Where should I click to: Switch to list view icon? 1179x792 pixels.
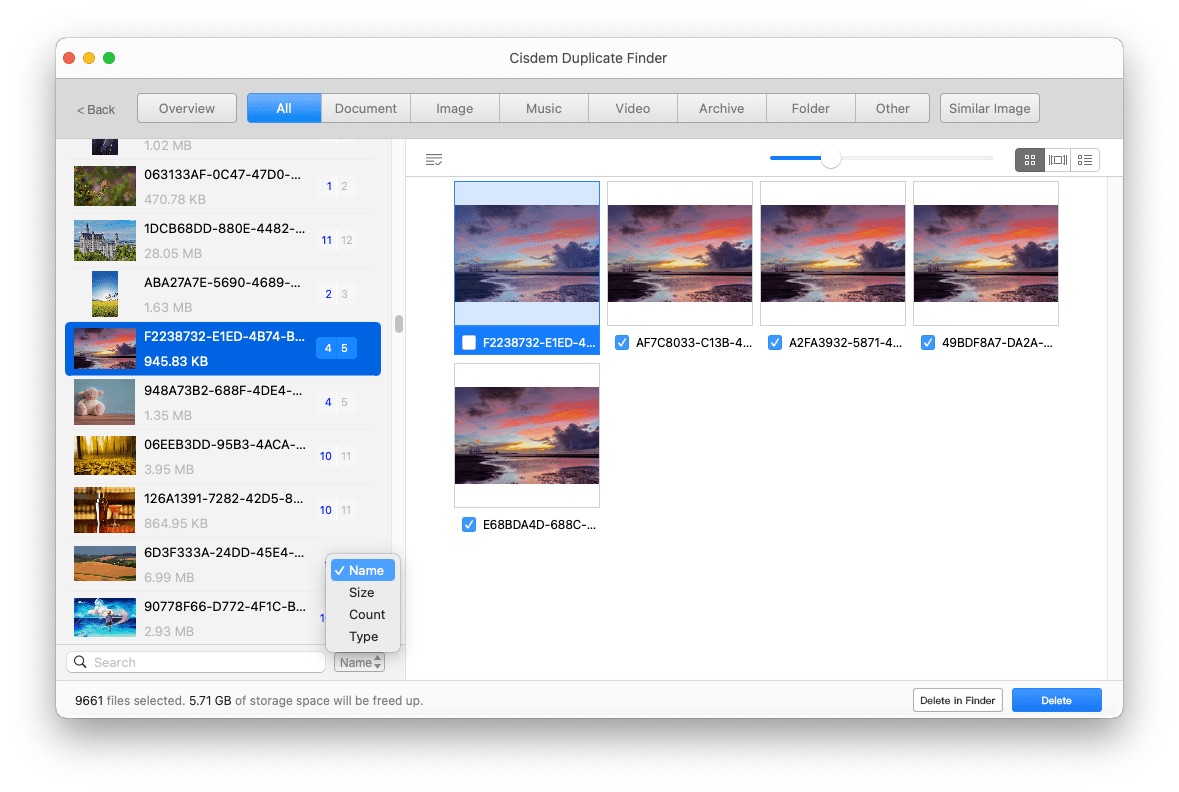coord(1085,160)
